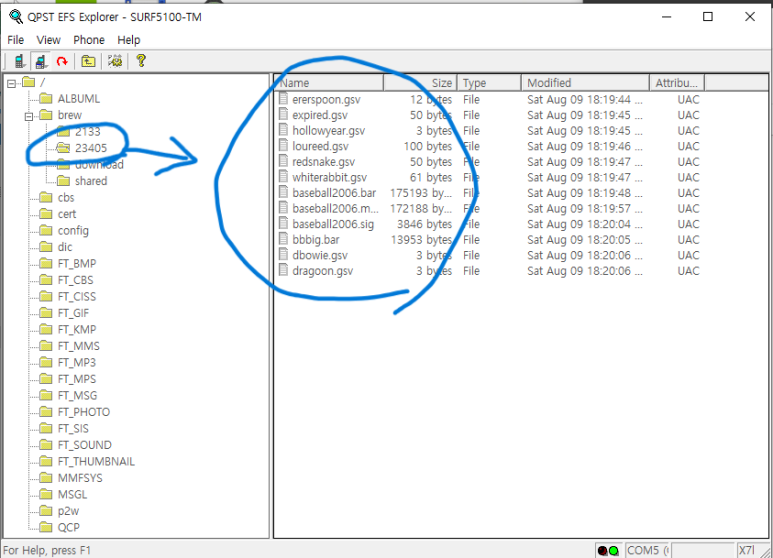Sort files by the Name column header
773x558 pixels.
329,83
